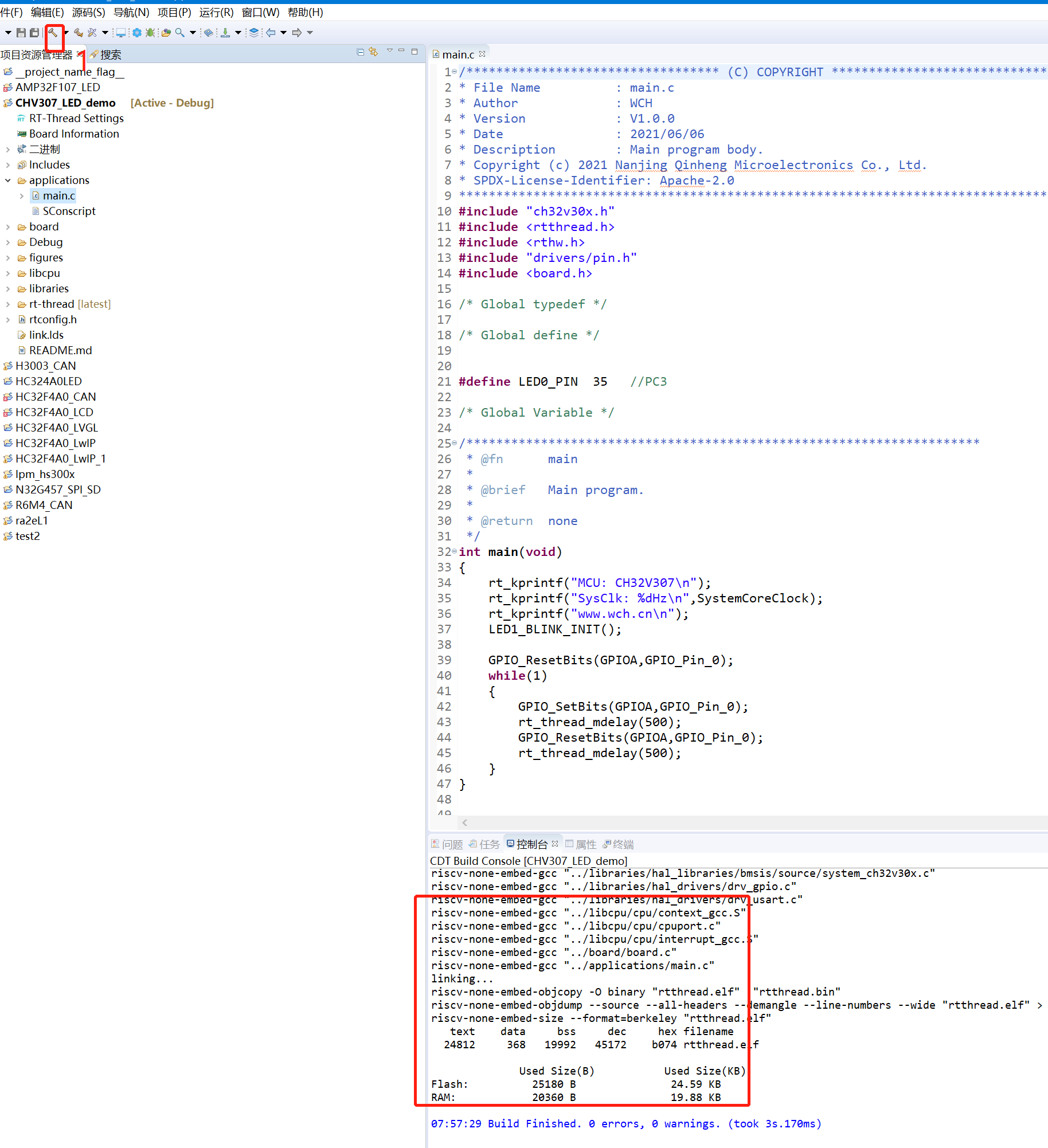Switch to the 终端 tab

click(x=618, y=844)
